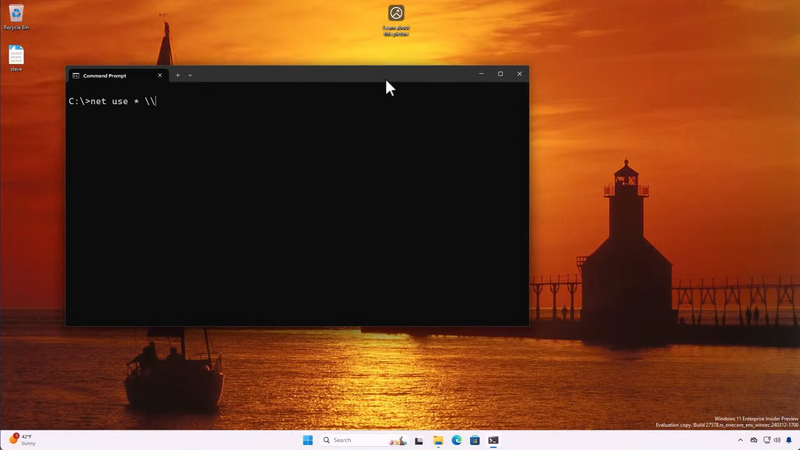Launch File Explorer from the taskbar
The width and height of the screenshot is (800, 450).
coord(438,440)
